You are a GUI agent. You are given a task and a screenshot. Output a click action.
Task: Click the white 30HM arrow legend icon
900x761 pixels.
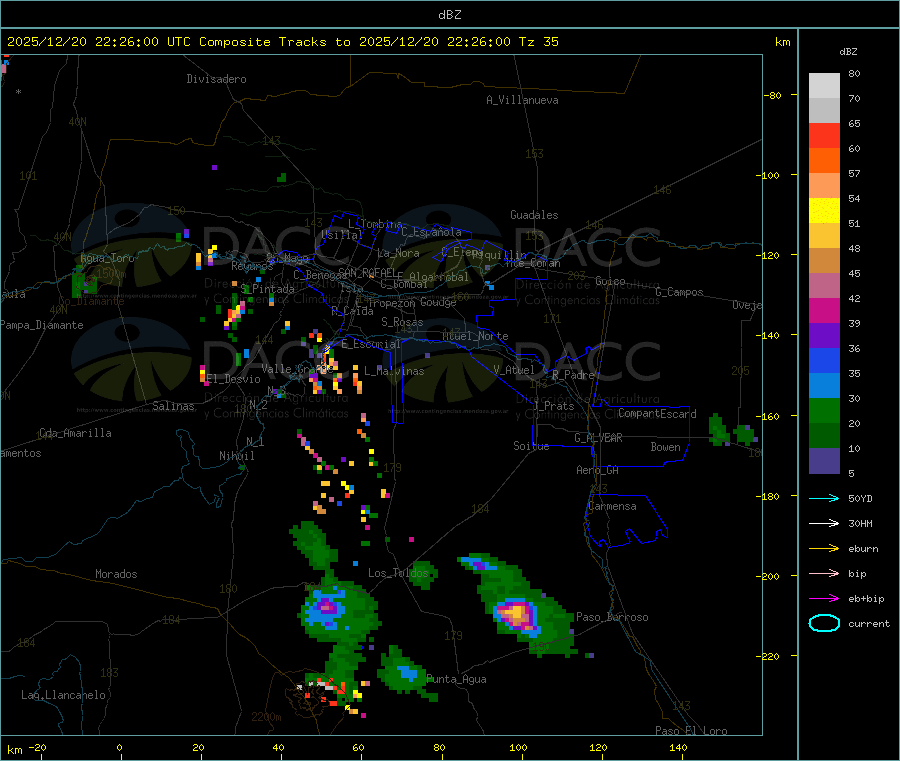pyautogui.click(x=824, y=523)
